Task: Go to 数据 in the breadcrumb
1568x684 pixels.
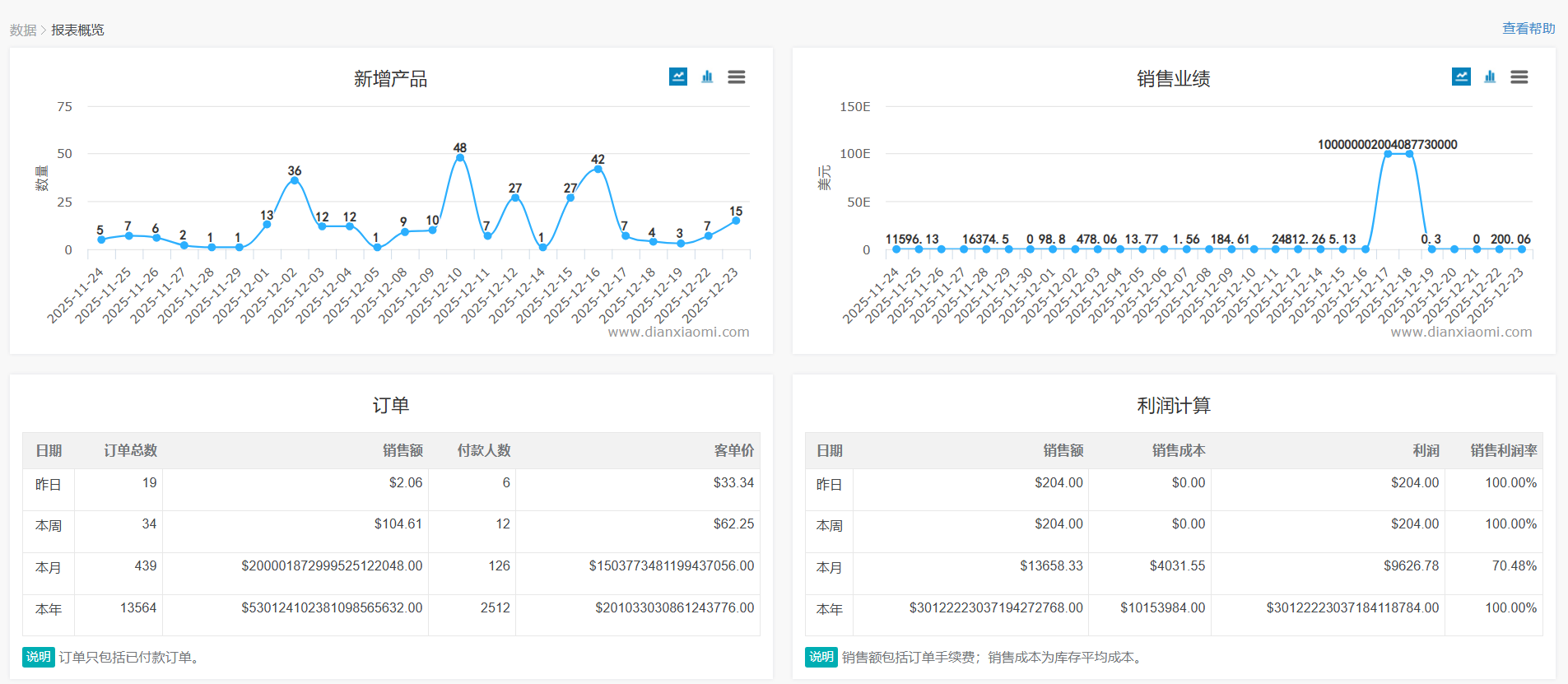Action: point(23,30)
